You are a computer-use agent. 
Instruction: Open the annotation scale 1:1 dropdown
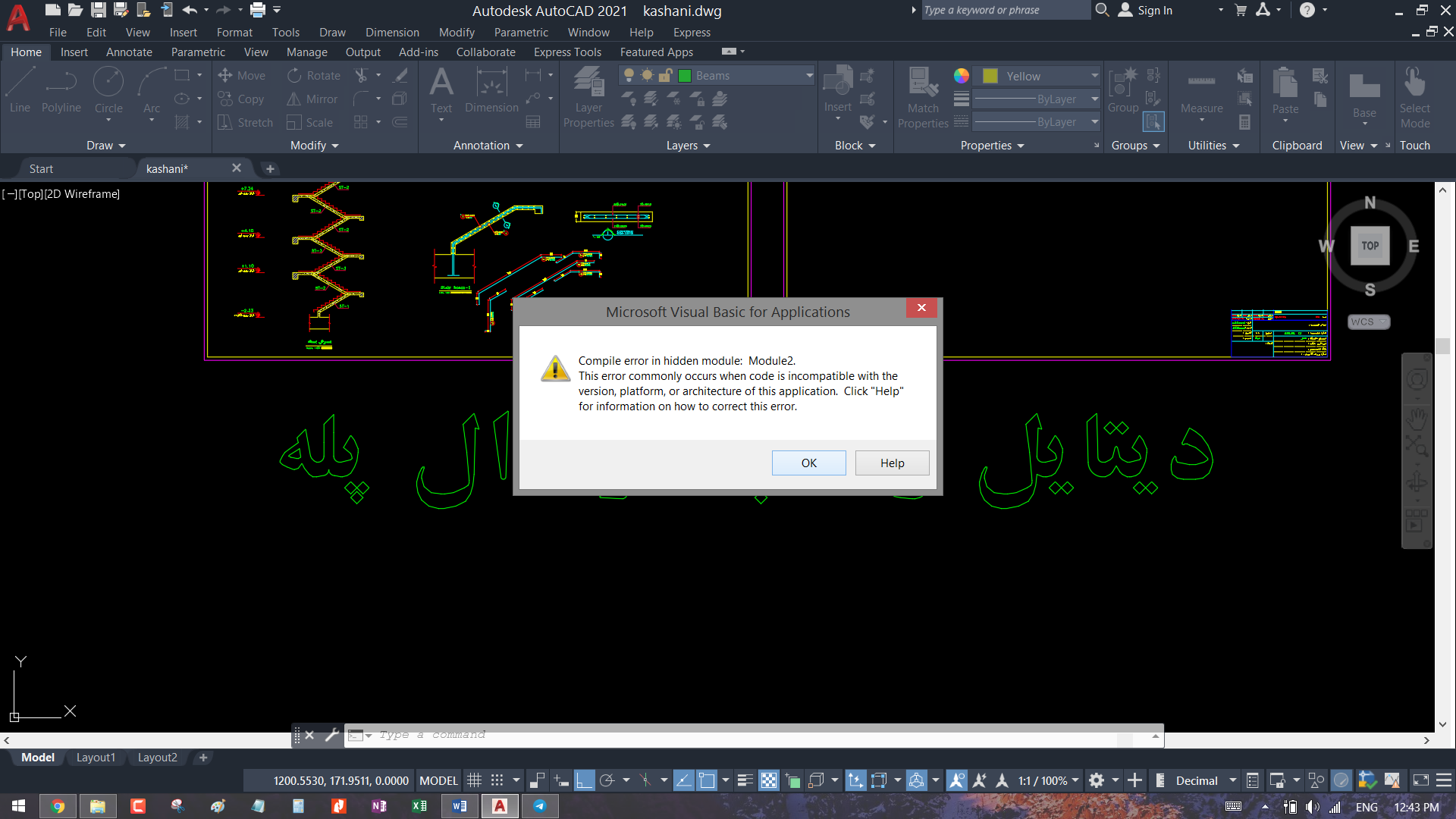1048,780
